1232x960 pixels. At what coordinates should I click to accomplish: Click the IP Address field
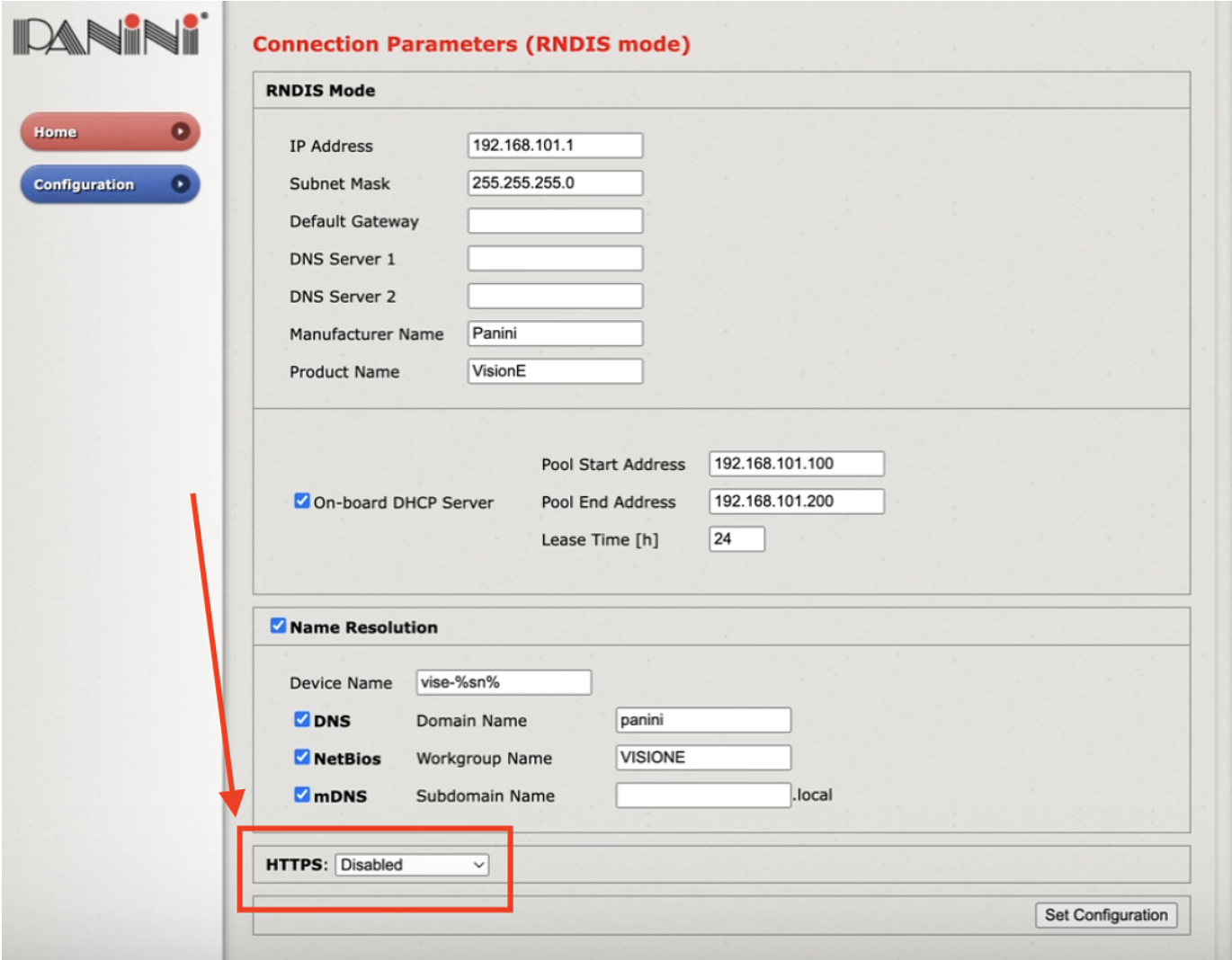tap(555, 146)
